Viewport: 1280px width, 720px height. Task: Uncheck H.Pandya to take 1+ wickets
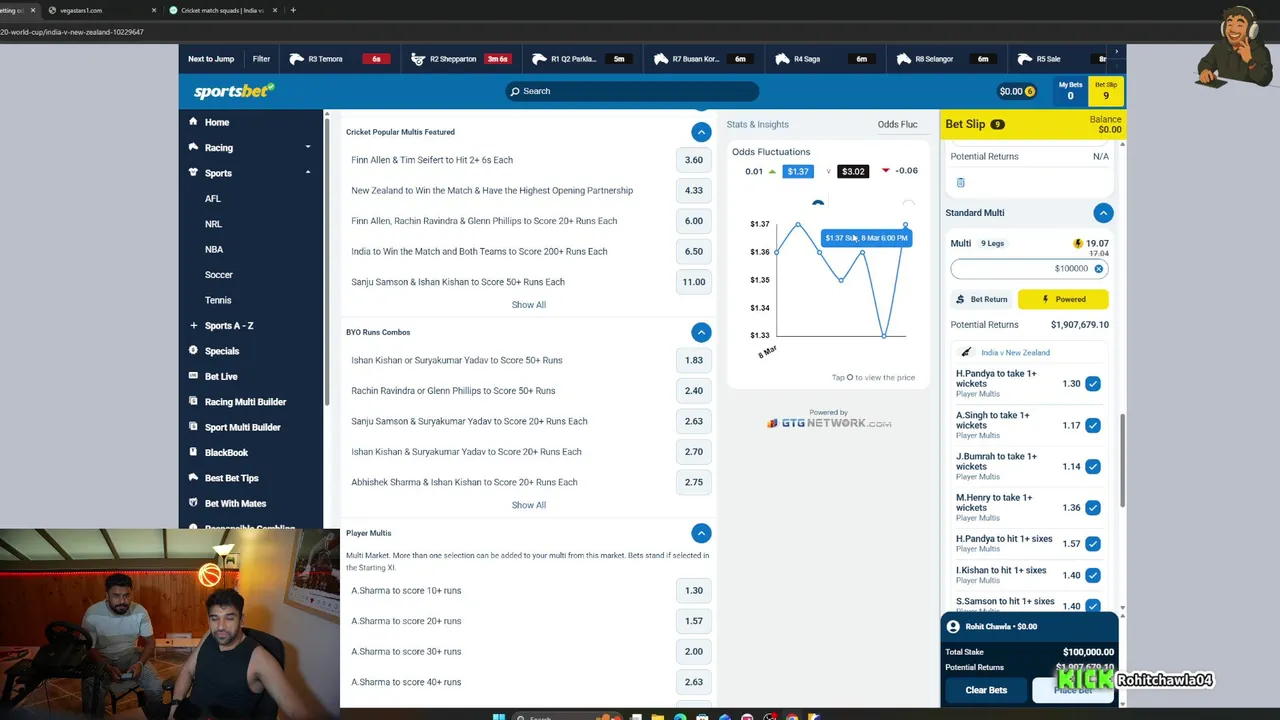1093,384
